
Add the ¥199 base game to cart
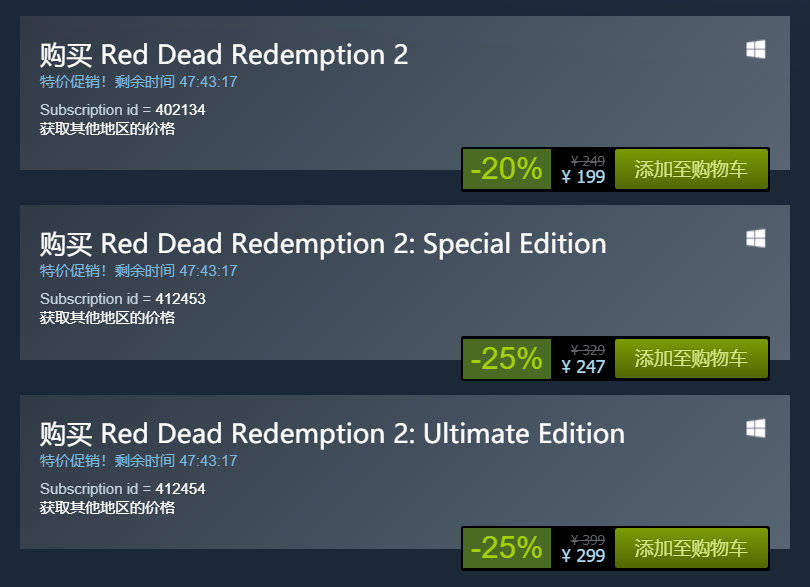point(690,169)
